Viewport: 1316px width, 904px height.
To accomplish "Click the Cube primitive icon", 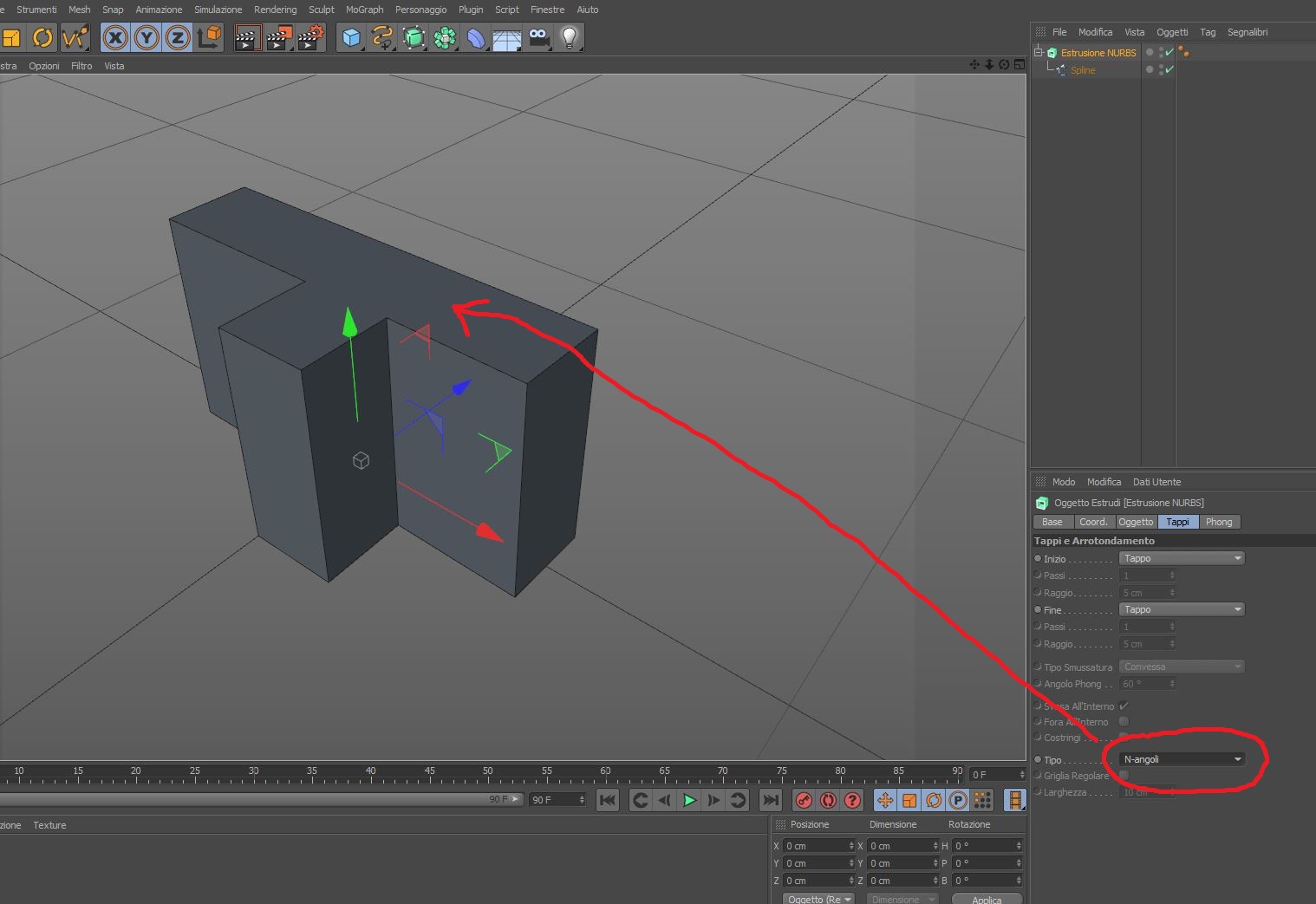I will 351,38.
